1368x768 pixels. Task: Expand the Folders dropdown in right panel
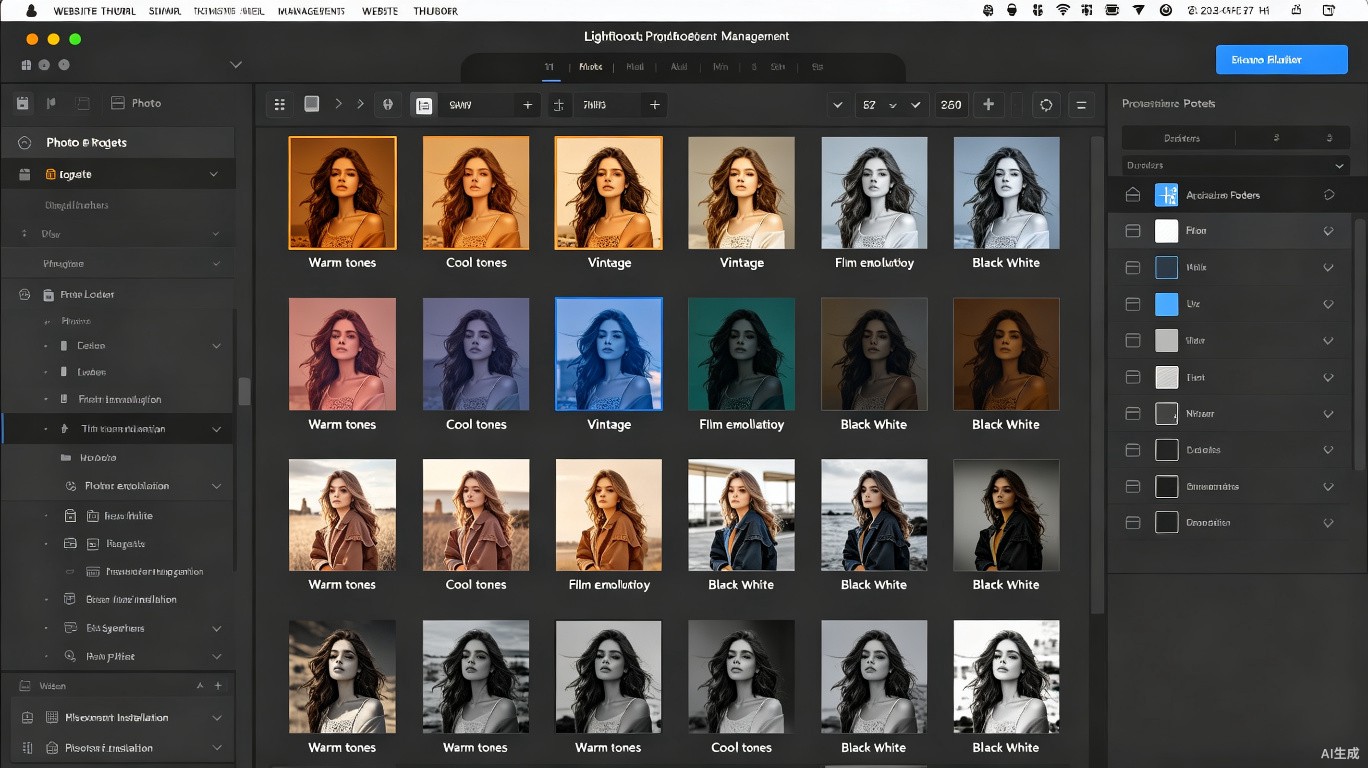1235,165
